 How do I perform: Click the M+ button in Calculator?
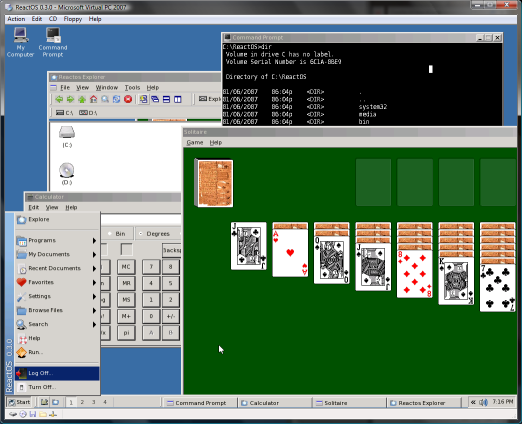point(126,316)
